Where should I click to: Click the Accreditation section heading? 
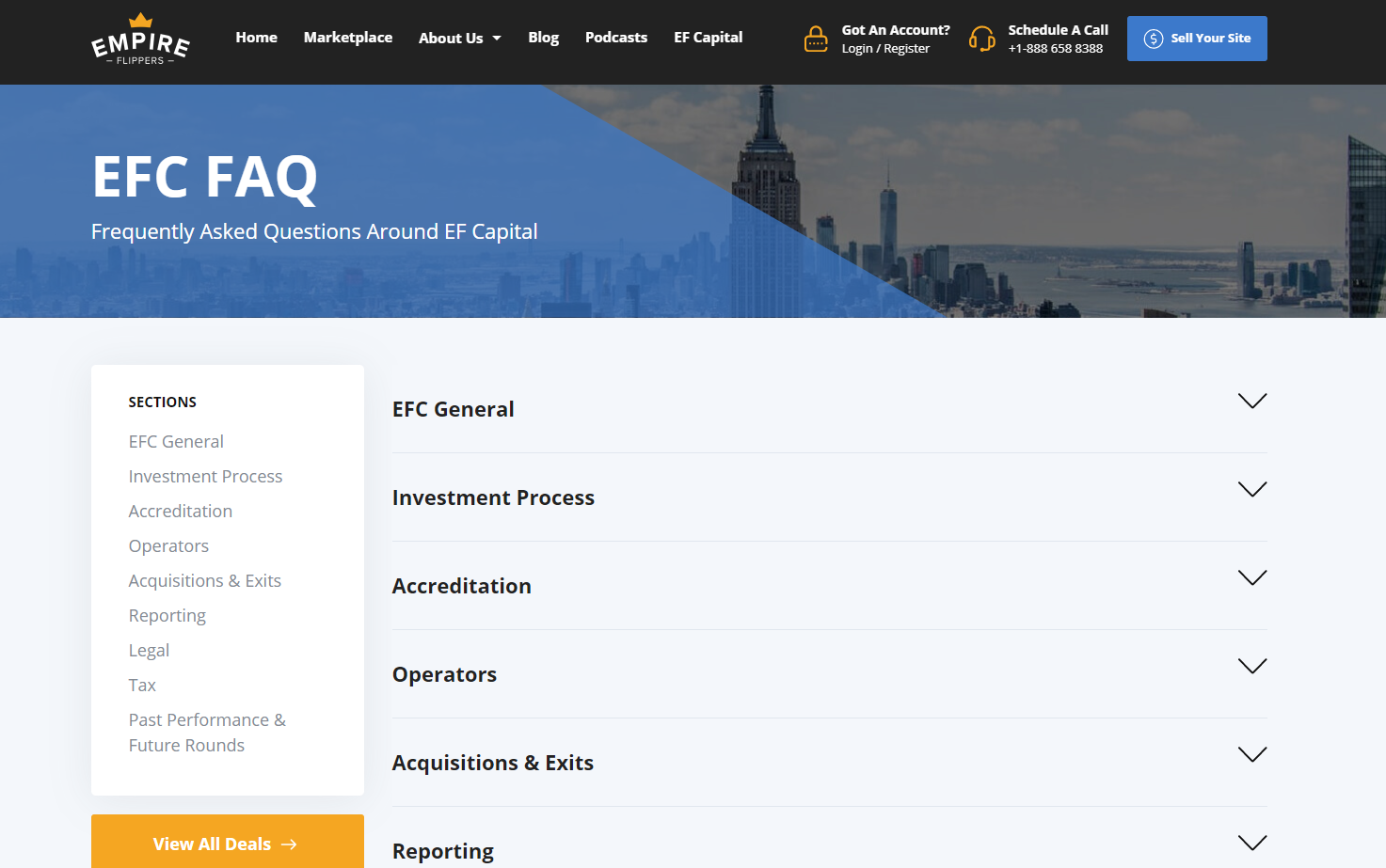tap(462, 587)
